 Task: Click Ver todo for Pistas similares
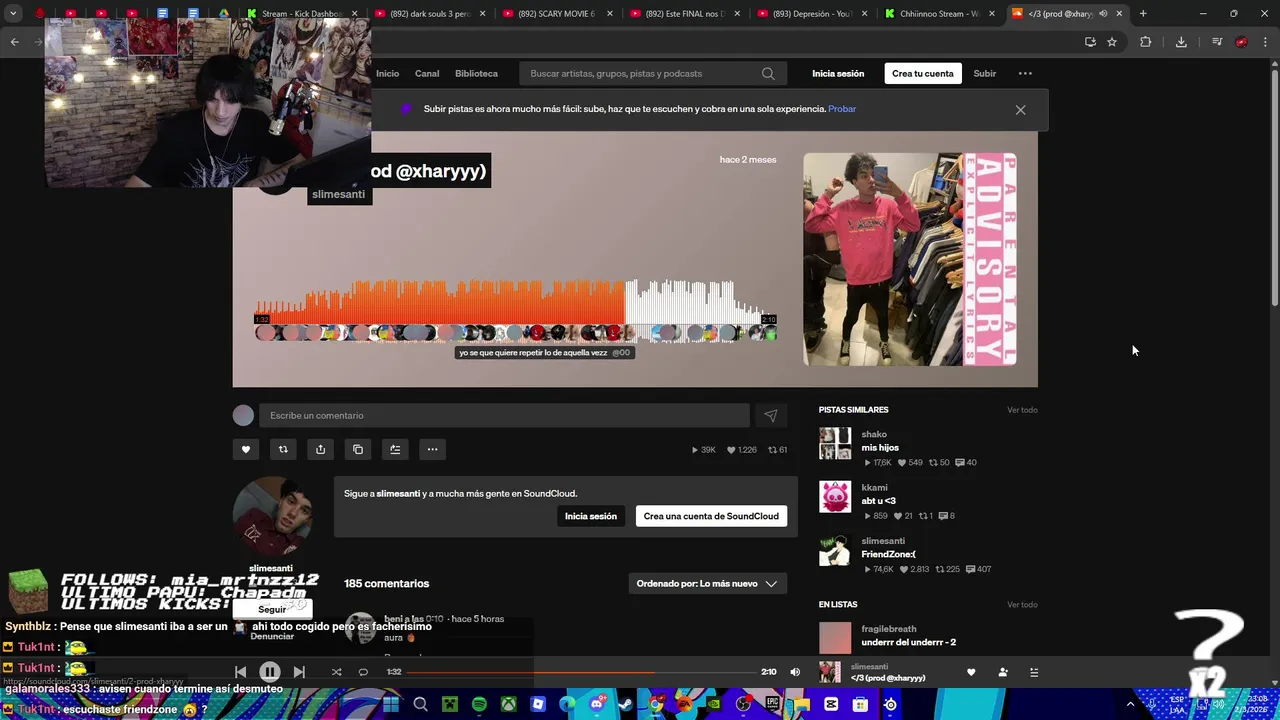[1022, 410]
